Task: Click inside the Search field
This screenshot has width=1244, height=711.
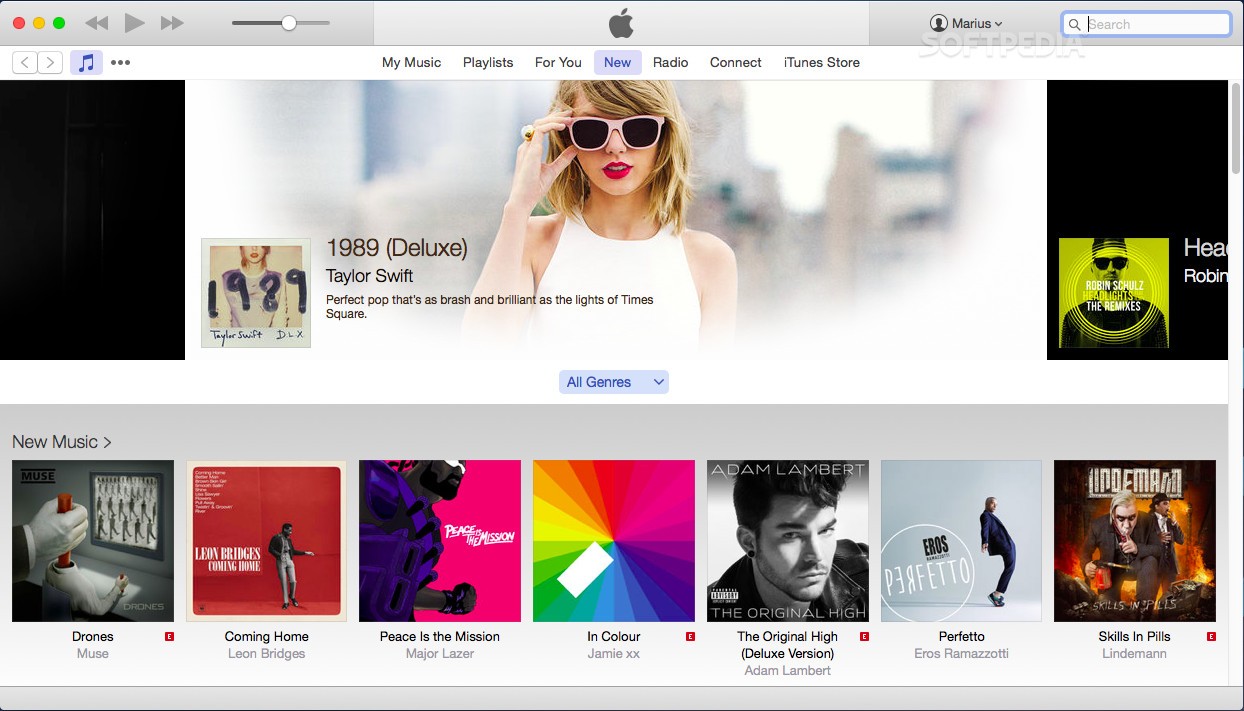Action: point(1150,23)
